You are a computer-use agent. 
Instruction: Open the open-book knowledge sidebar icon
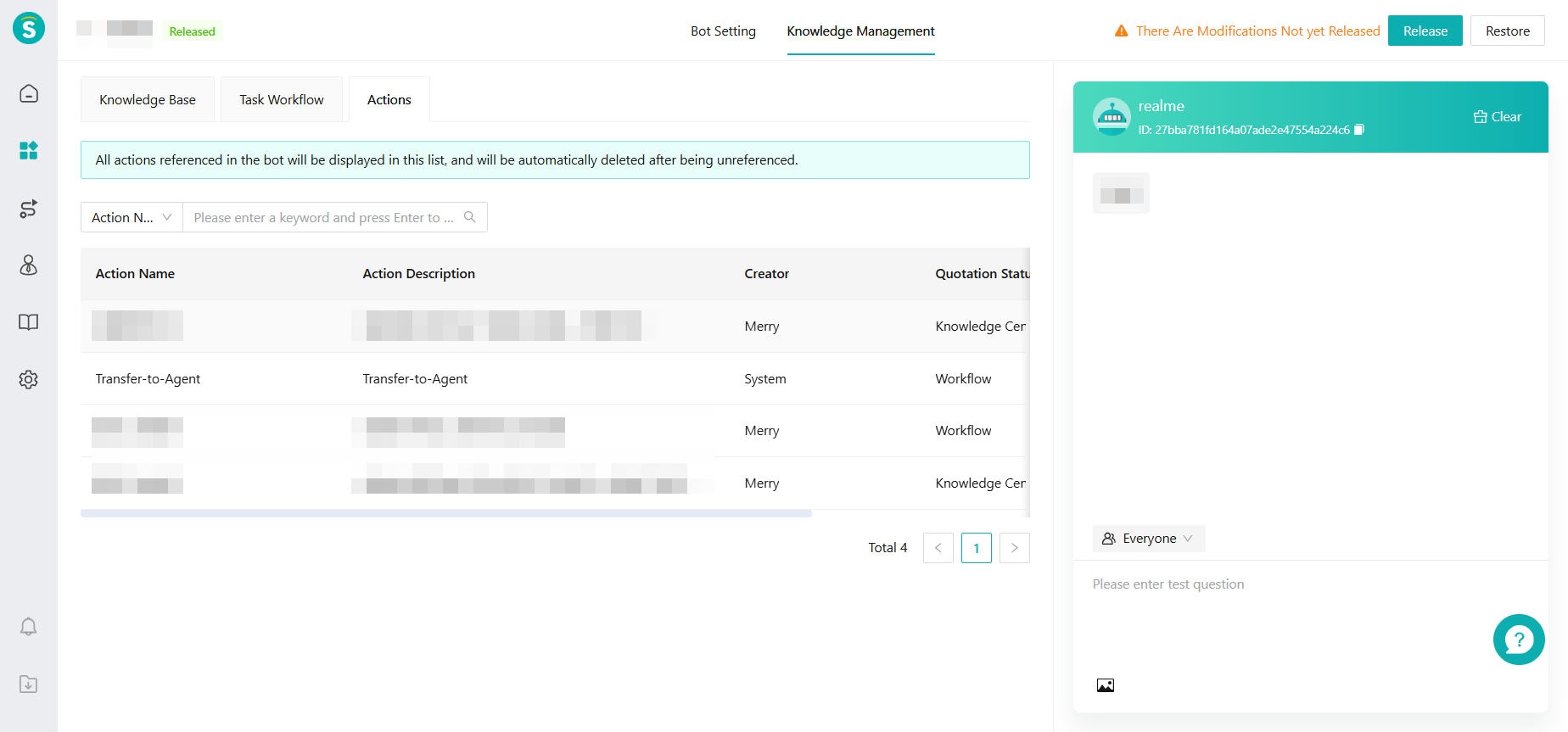[29, 322]
